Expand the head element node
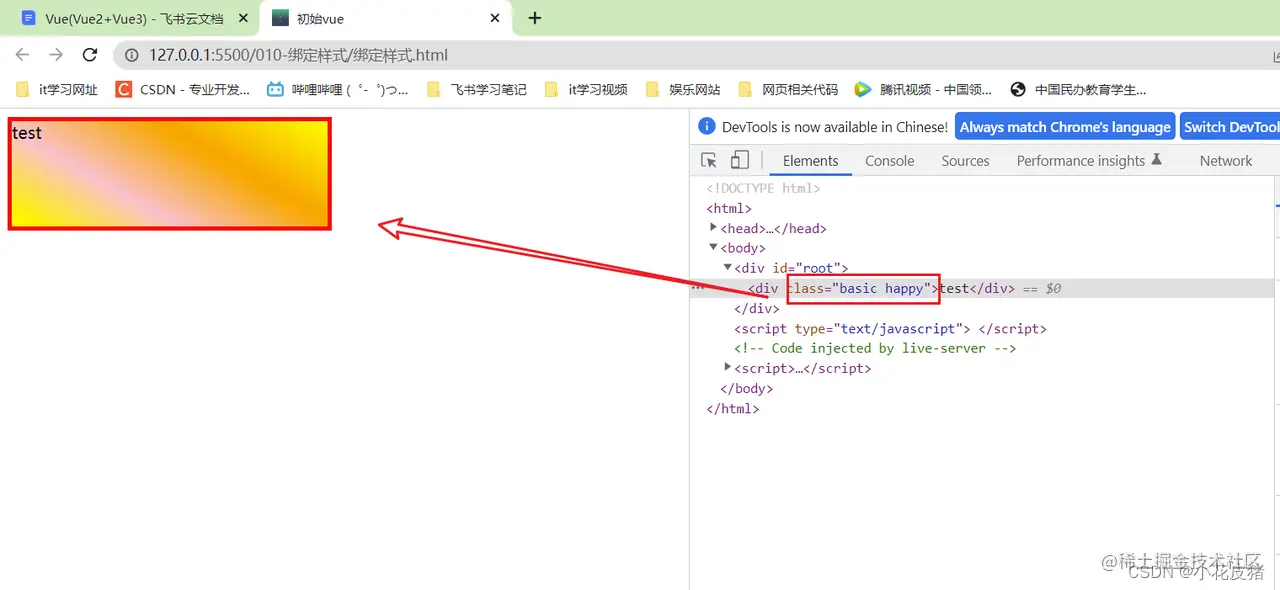The height and width of the screenshot is (590, 1280). pos(713,228)
